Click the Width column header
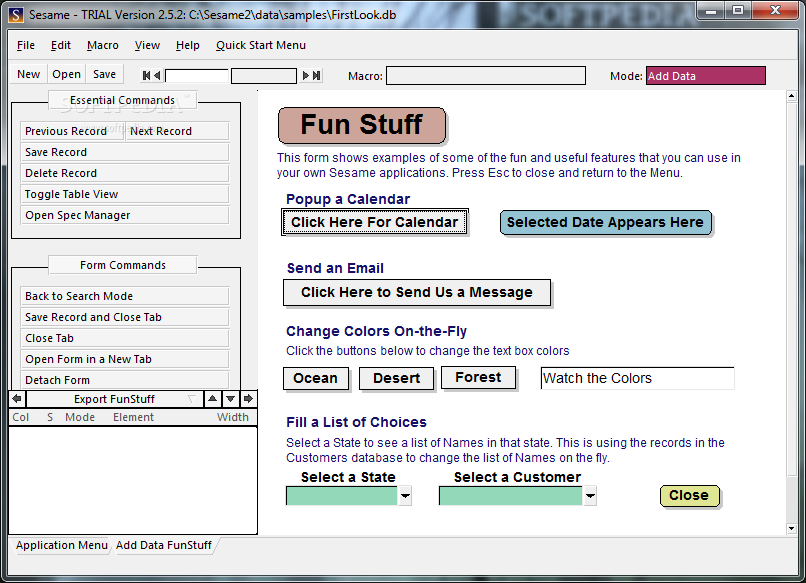The height and width of the screenshot is (583, 806). click(x=232, y=417)
